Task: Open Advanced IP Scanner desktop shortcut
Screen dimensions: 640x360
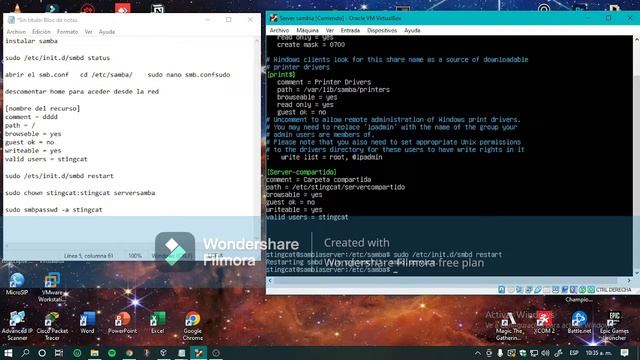Action: (x=17, y=326)
